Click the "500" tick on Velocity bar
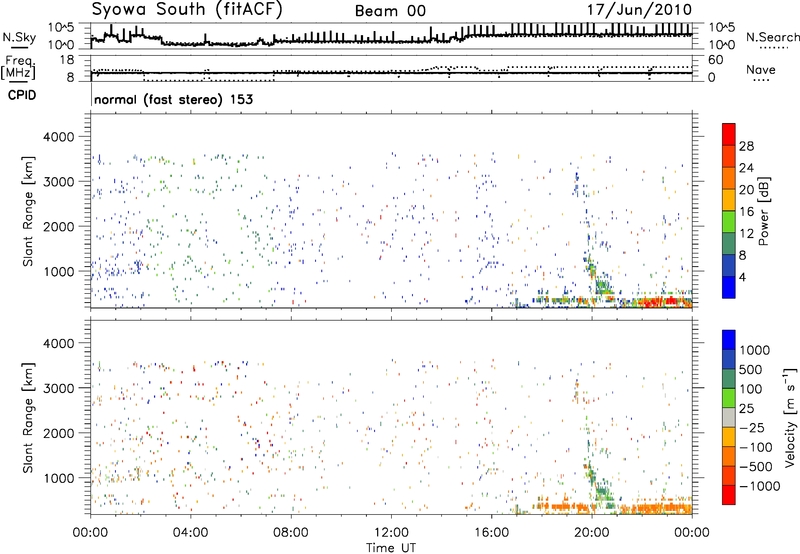 coord(751,369)
